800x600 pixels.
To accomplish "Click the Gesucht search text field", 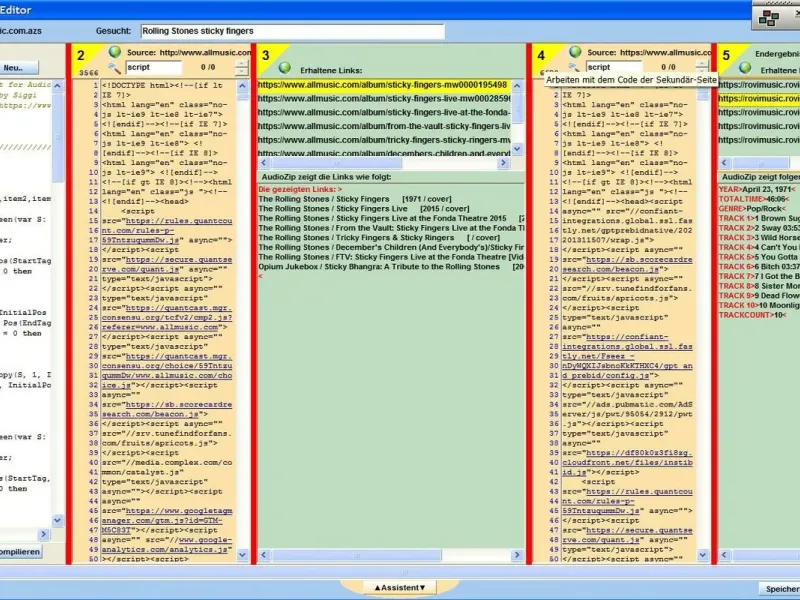I will (x=292, y=31).
